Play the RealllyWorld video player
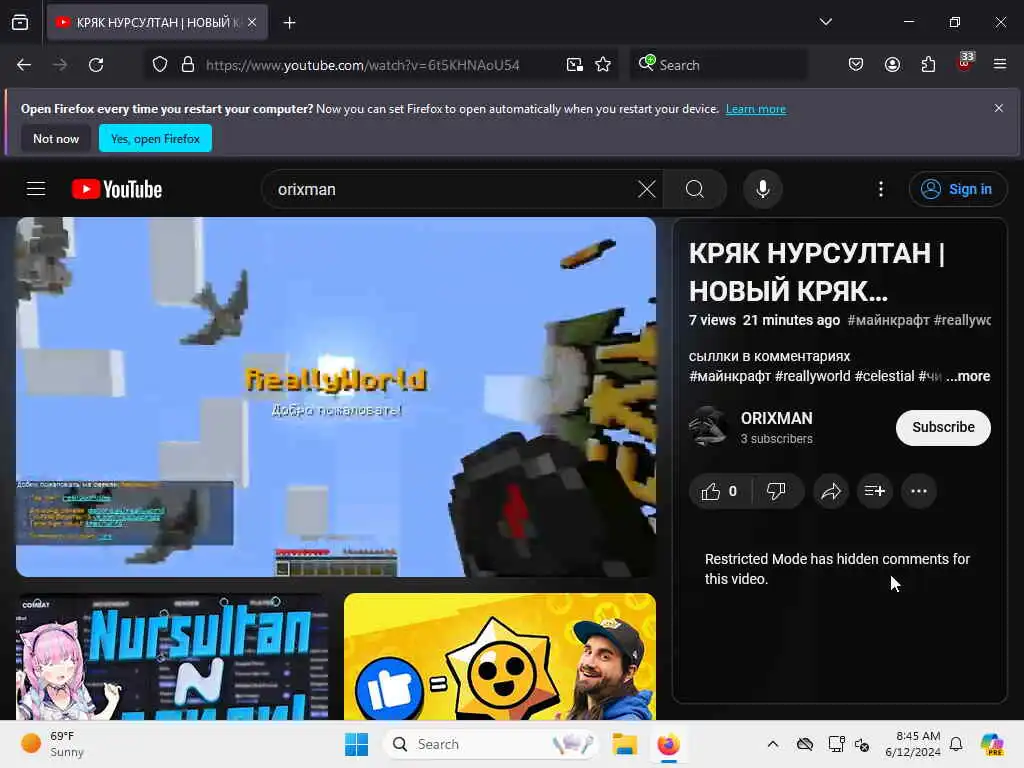Viewport: 1024px width, 768px height. (336, 397)
